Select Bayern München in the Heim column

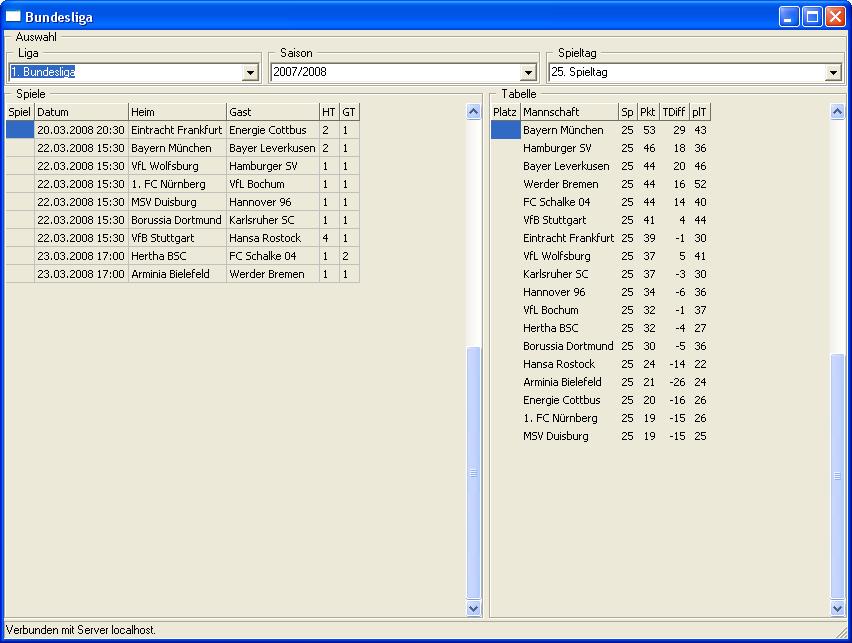(177, 148)
